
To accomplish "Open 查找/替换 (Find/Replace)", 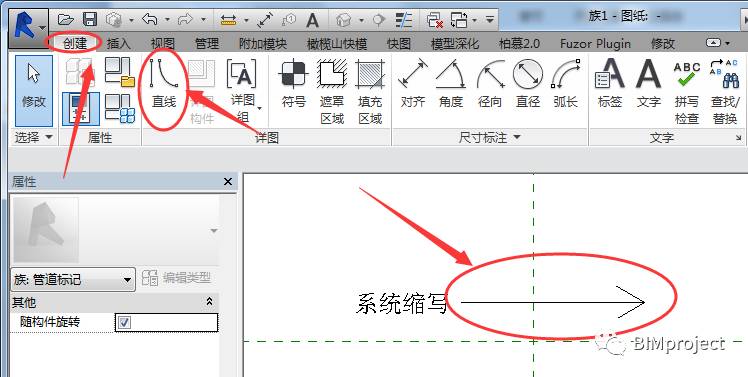I will (x=725, y=92).
